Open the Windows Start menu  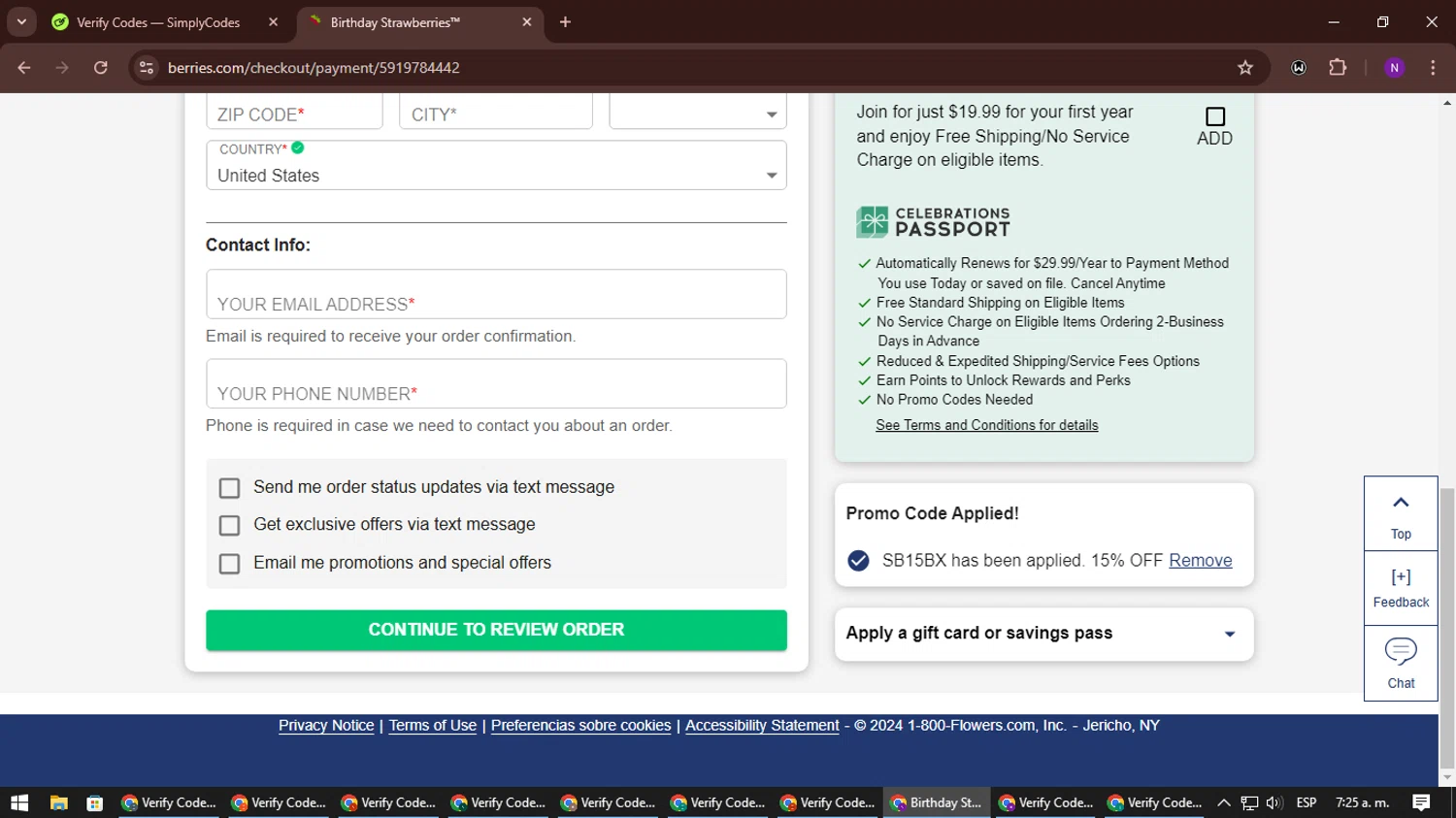(19, 802)
